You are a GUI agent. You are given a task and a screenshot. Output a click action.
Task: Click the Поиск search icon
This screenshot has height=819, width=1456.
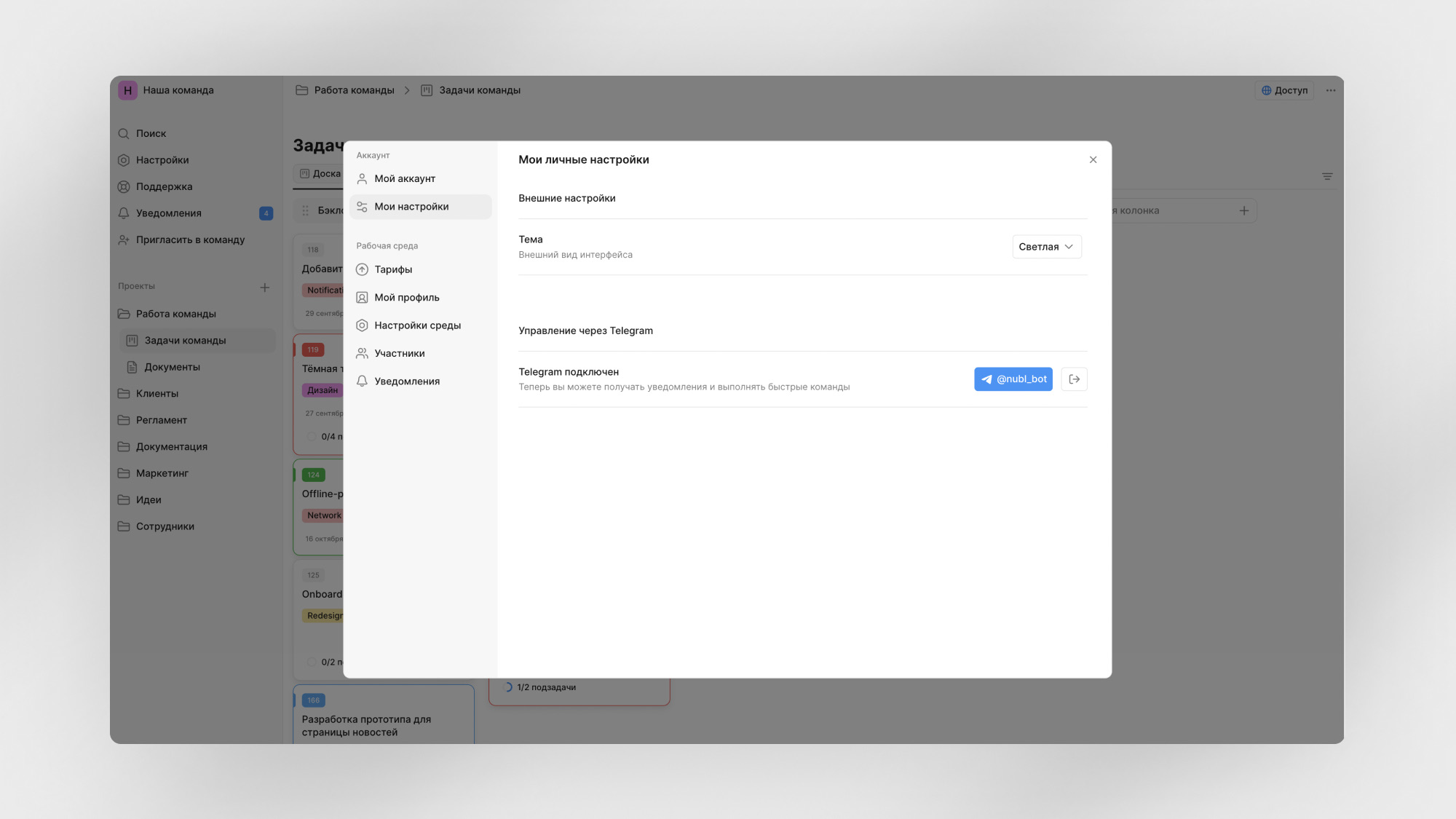pyautogui.click(x=124, y=134)
